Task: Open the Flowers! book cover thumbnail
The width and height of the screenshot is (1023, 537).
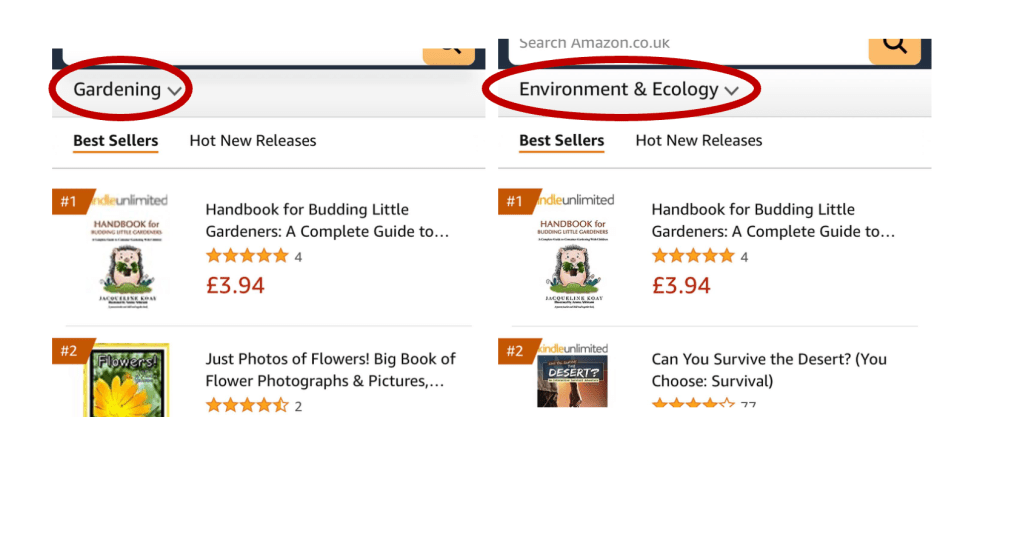Action: tap(125, 381)
